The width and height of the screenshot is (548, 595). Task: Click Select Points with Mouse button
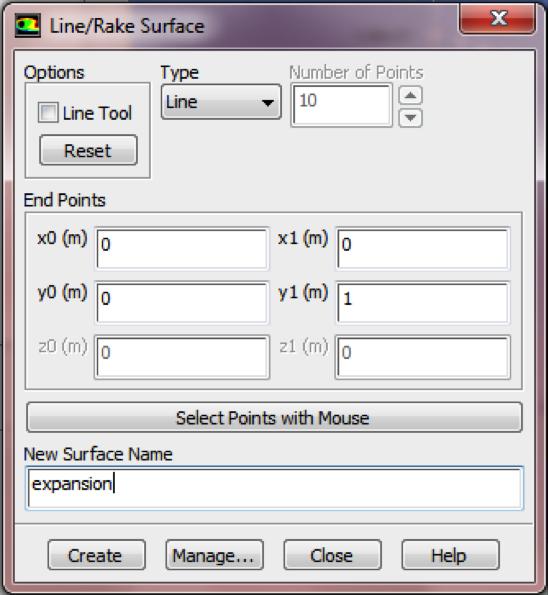click(274, 417)
